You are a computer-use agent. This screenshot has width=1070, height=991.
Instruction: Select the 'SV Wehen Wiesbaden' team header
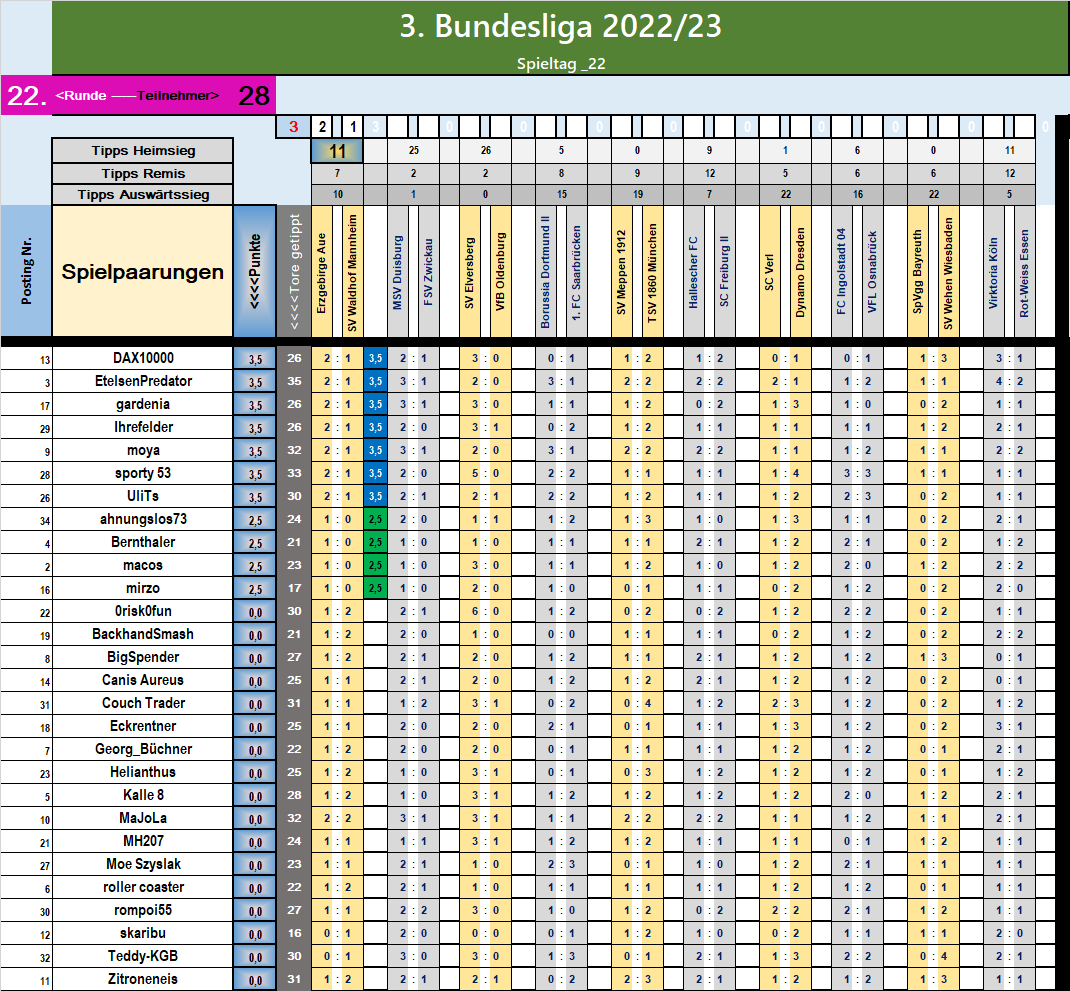tap(948, 272)
